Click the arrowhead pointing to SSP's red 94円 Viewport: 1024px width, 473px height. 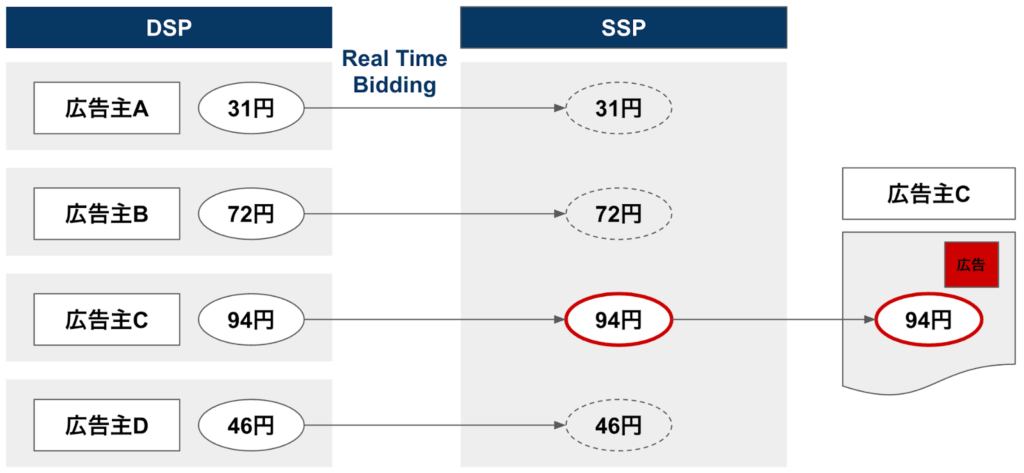pos(559,320)
